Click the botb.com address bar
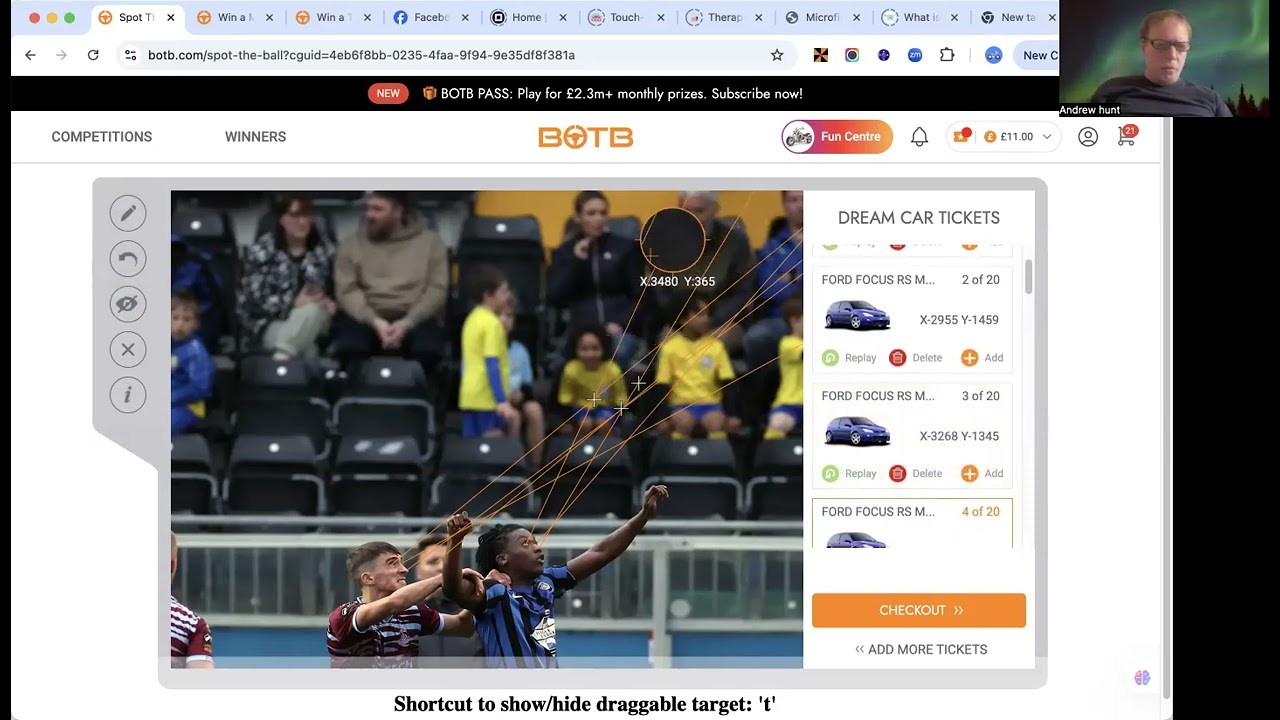Viewport: 1280px width, 720px height. click(x=457, y=55)
